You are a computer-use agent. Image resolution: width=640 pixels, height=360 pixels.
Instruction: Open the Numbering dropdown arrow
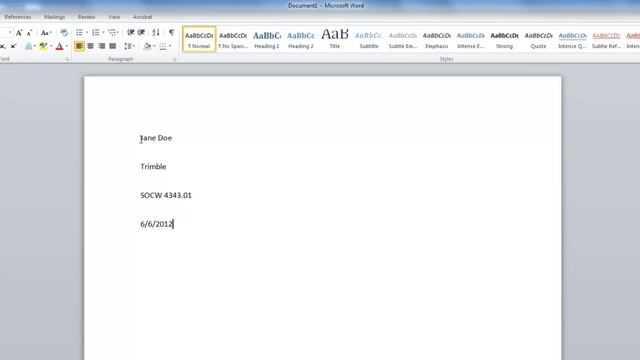pyautogui.click(x=103, y=33)
